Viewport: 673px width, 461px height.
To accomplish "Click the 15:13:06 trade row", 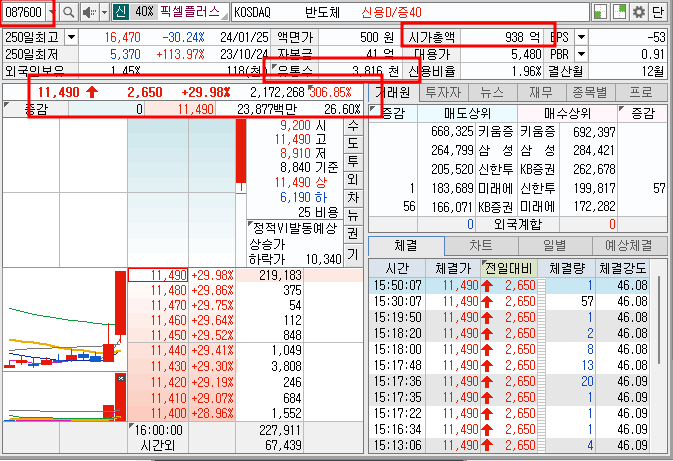I will click(x=509, y=445).
